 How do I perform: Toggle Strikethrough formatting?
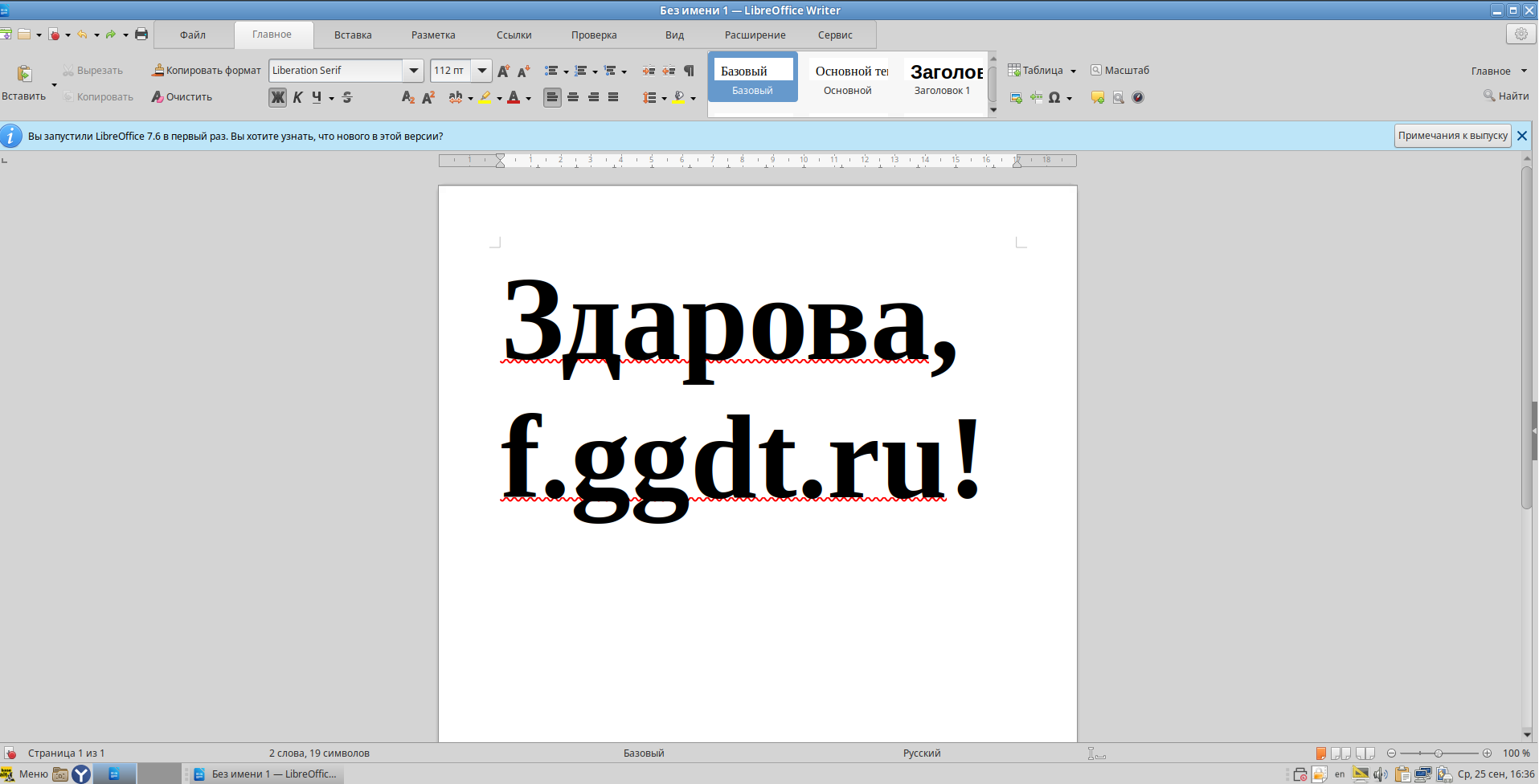347,97
